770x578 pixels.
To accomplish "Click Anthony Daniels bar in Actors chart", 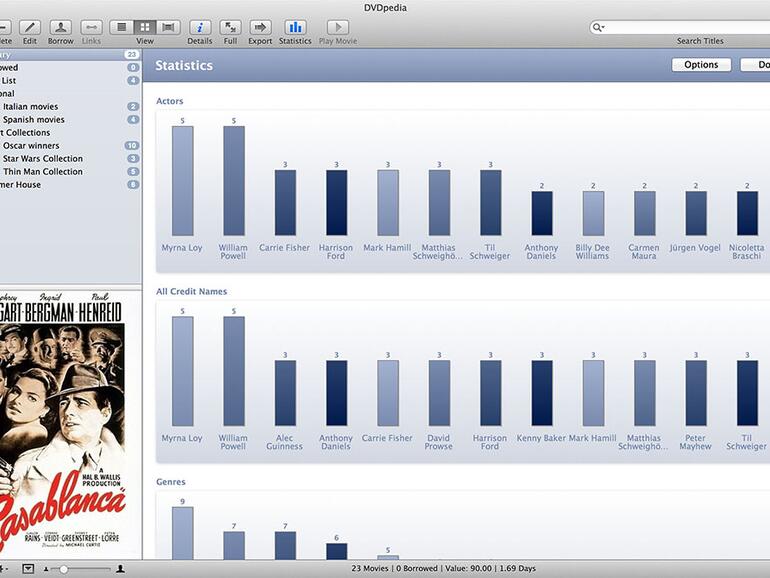I will 542,214.
